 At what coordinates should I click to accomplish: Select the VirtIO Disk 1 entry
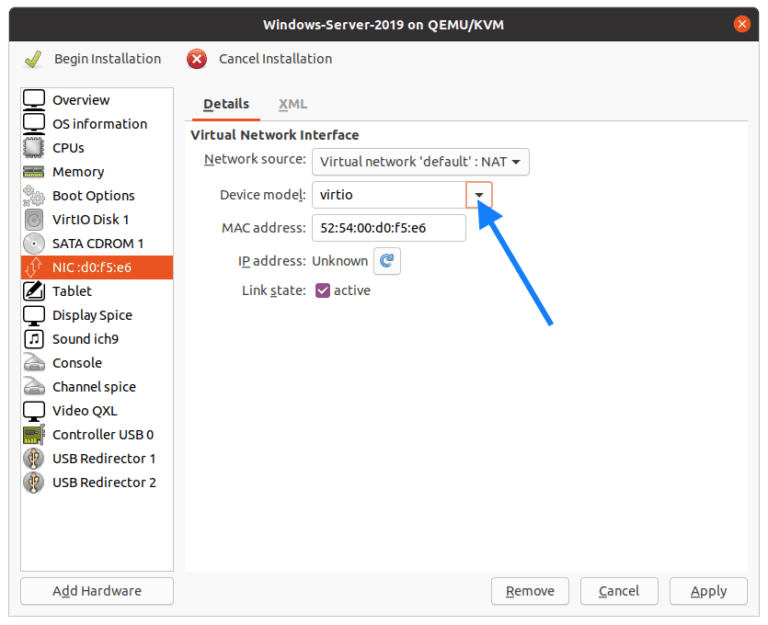tap(97, 219)
